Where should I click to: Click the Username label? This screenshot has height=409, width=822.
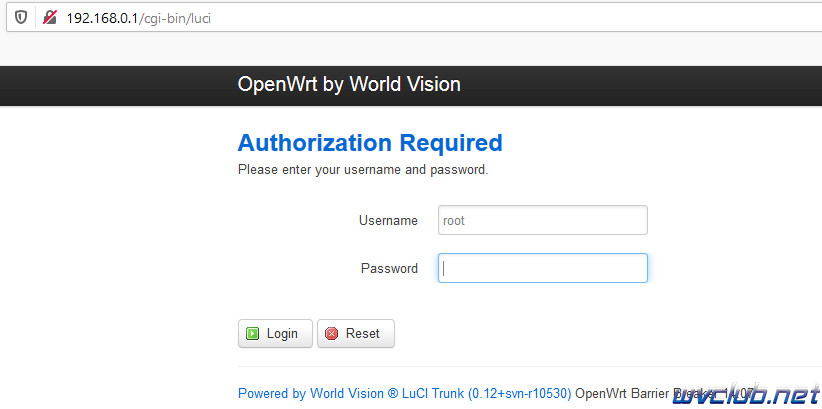pyautogui.click(x=388, y=221)
